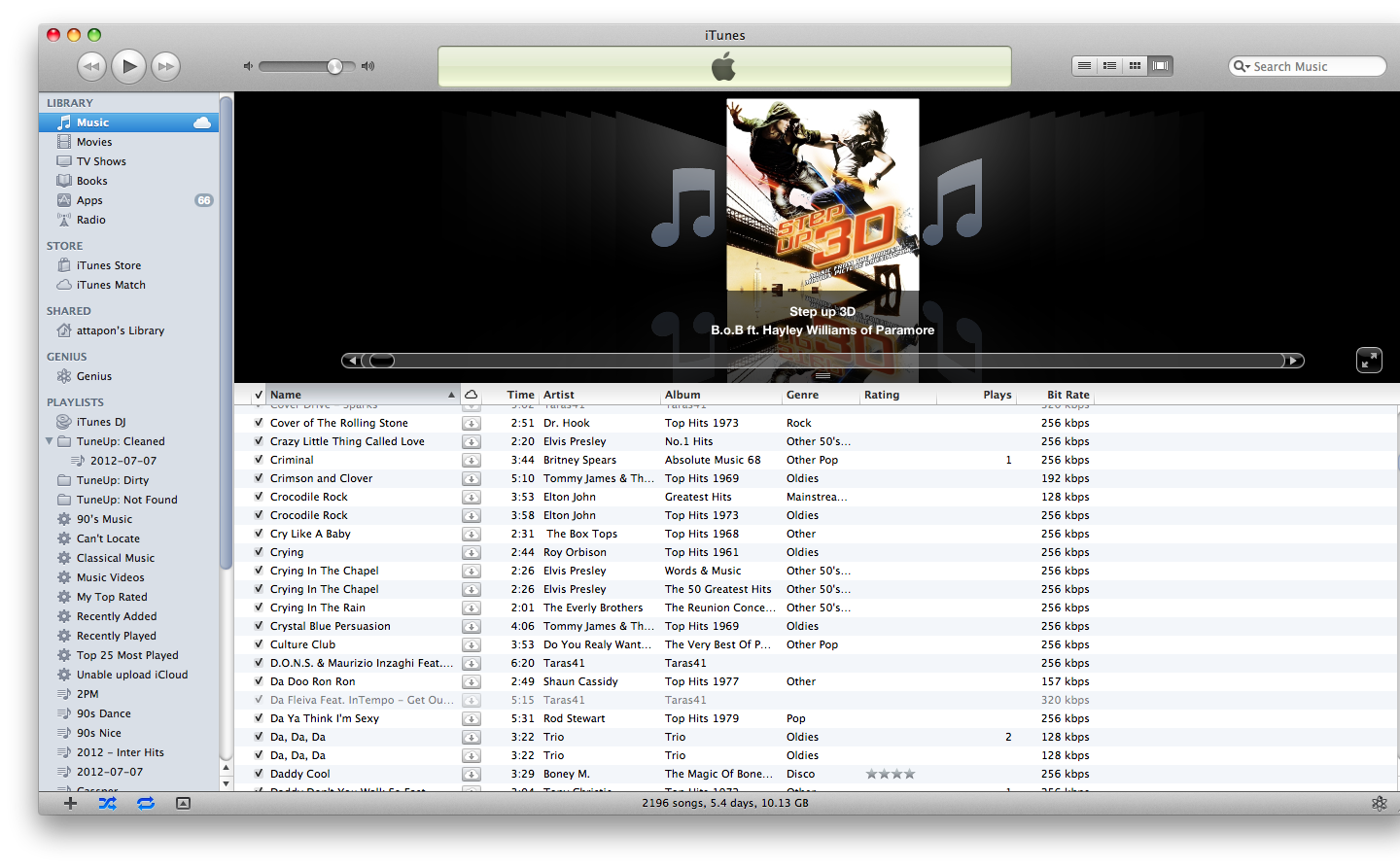Select Music in the library sidebar
This screenshot has height=868, width=1400.
click(x=128, y=122)
